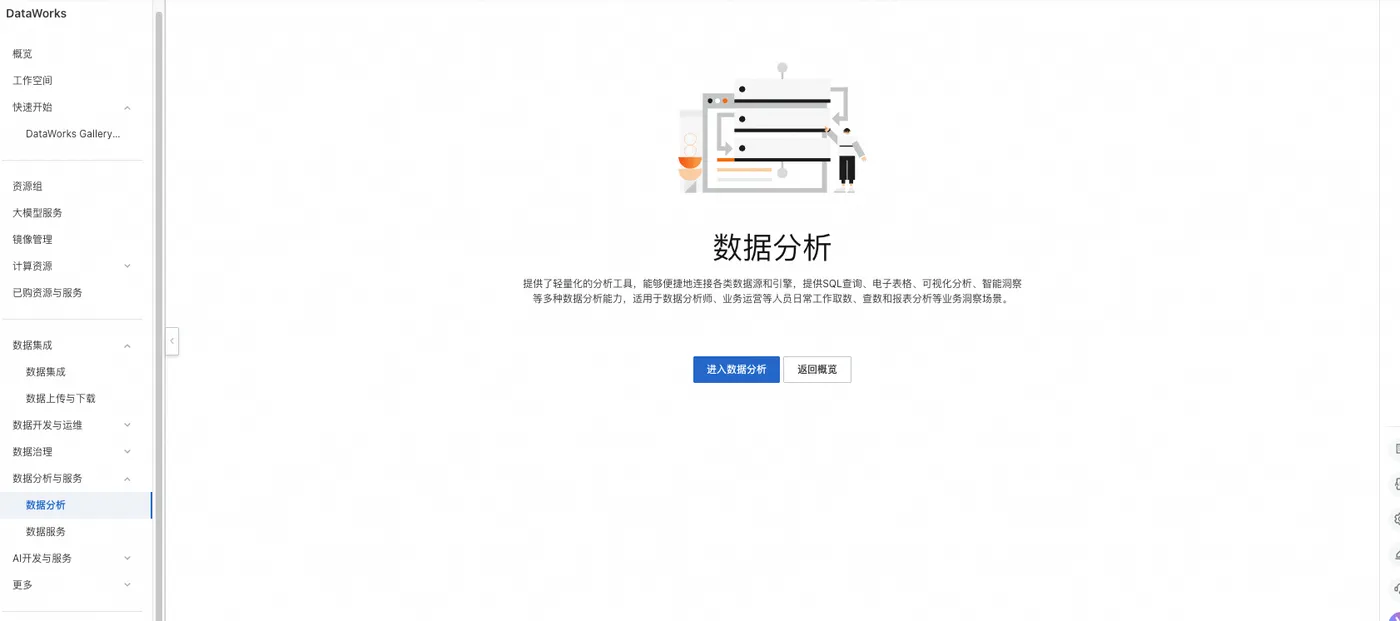The image size is (1400, 621).
Task: Collapse the 数据集成 section
Action: click(x=126, y=344)
